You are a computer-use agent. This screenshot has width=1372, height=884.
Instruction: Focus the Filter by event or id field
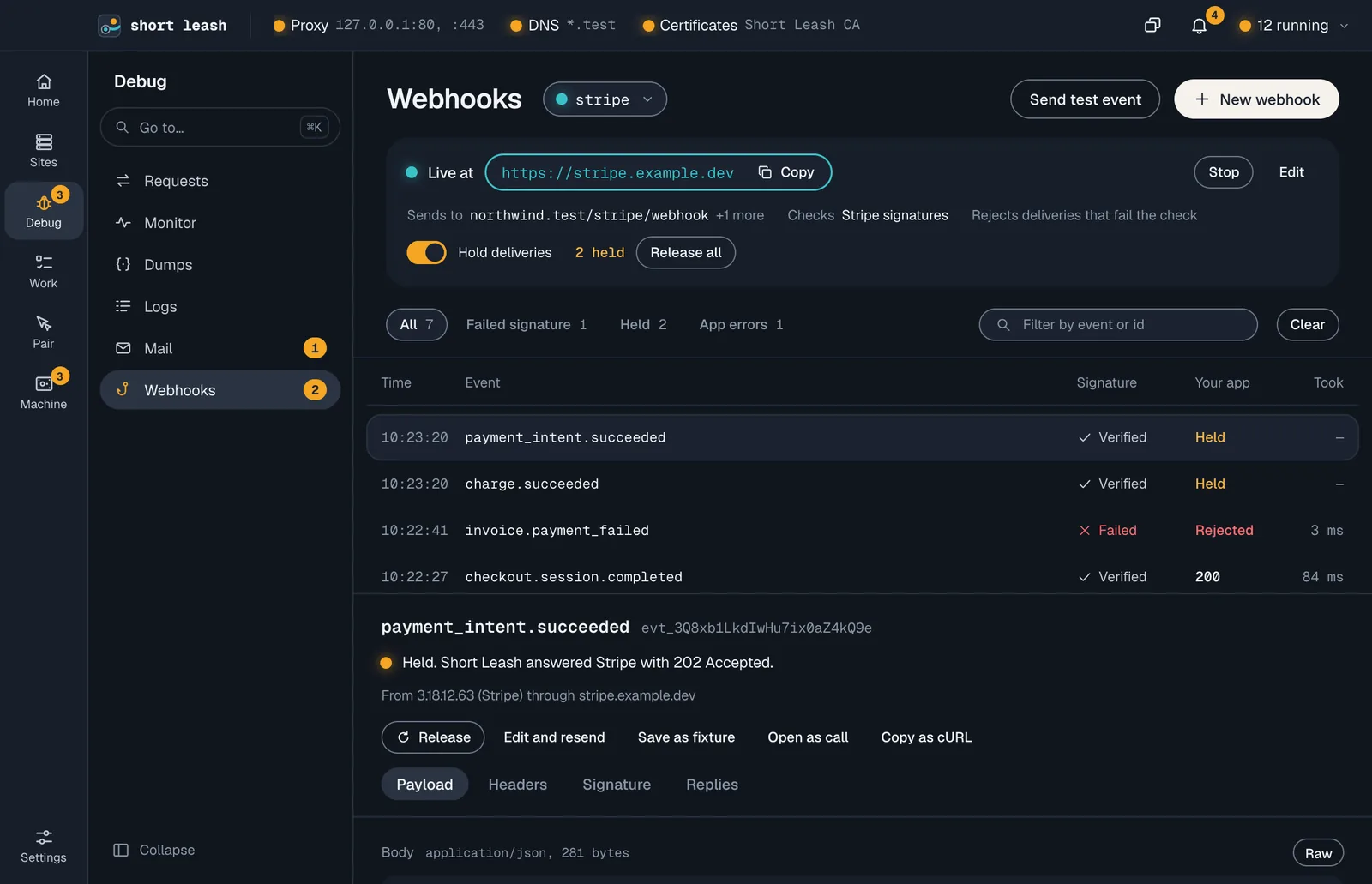1118,325
